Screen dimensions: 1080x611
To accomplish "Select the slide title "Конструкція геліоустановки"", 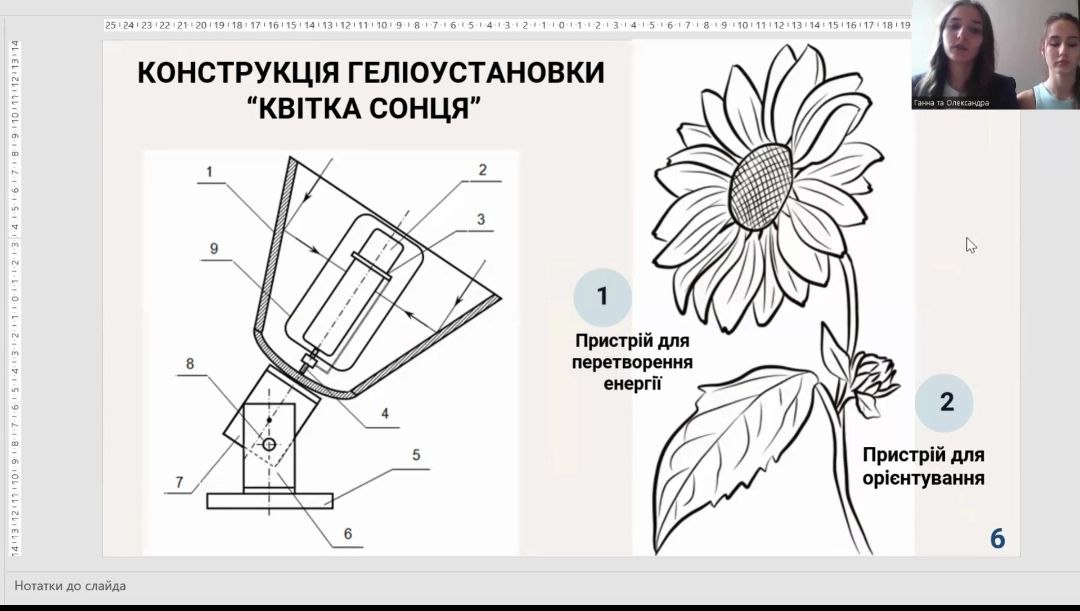I will [x=370, y=73].
